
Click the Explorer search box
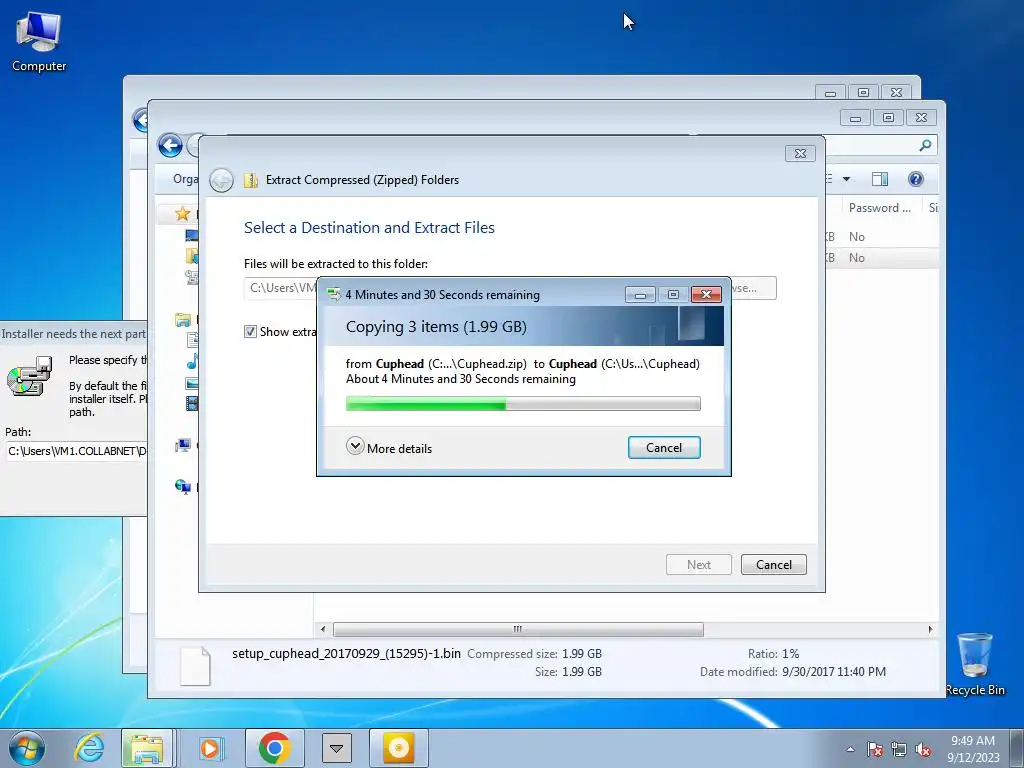882,146
